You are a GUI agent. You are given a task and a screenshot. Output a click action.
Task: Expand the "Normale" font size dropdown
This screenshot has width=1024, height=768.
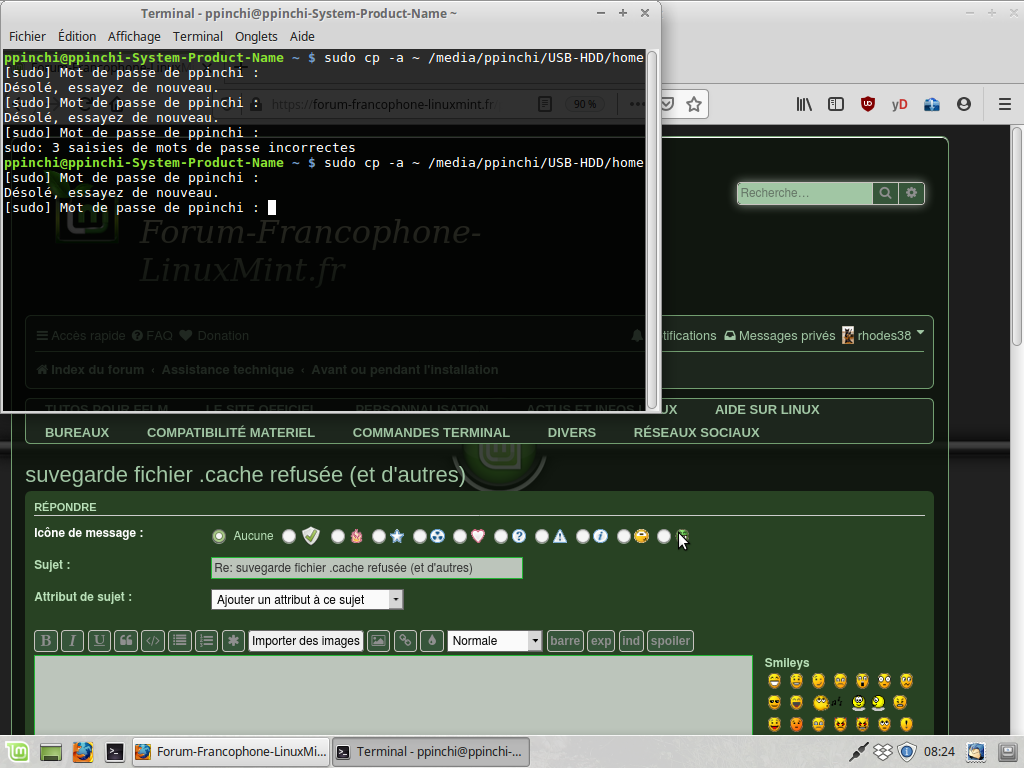pos(494,641)
